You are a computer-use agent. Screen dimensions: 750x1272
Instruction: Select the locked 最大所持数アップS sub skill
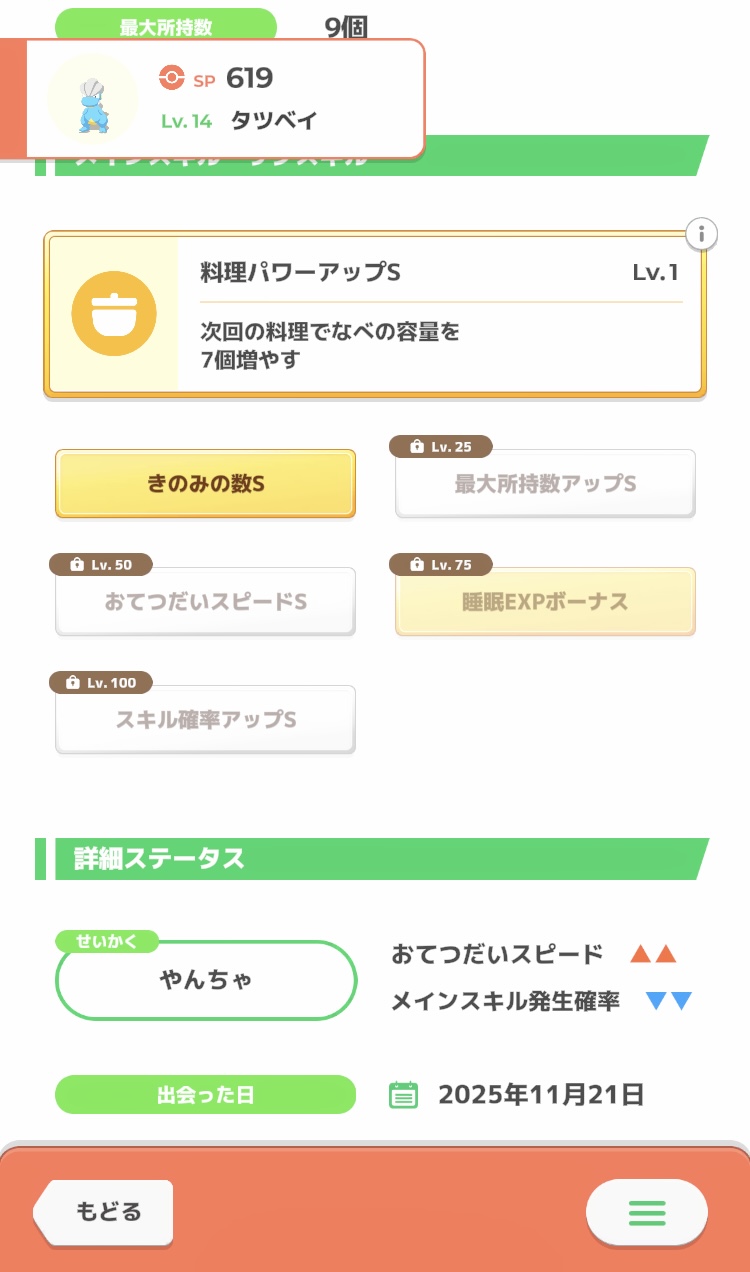click(545, 485)
